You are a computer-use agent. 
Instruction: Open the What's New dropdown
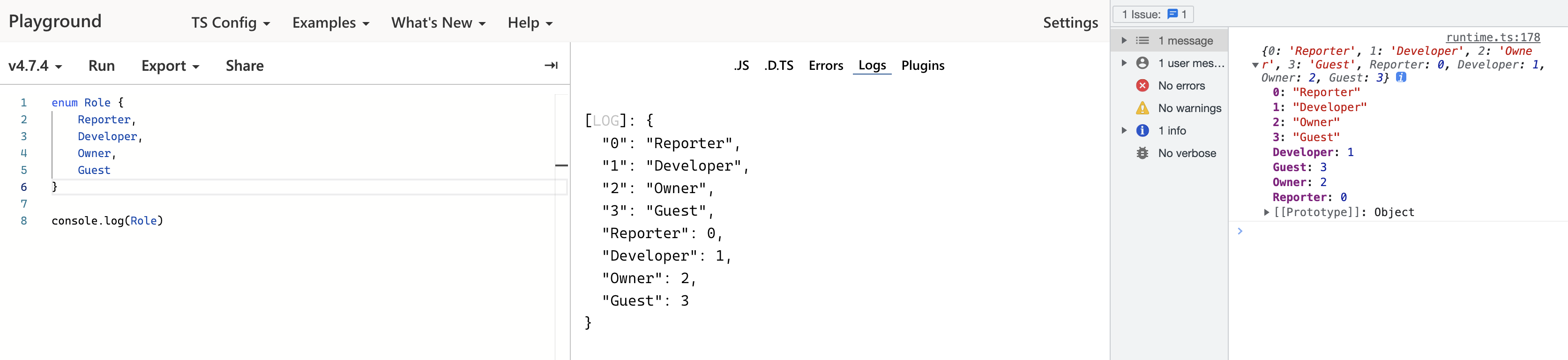(x=438, y=23)
